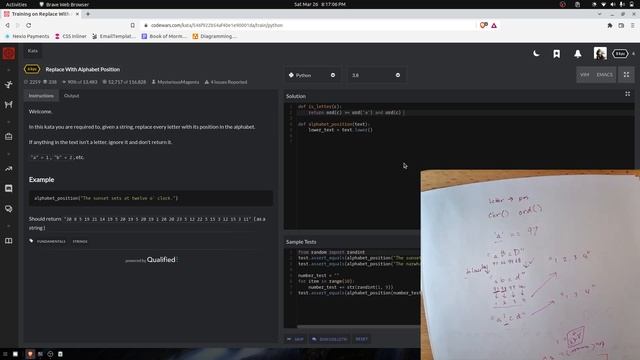Screen dimensions: 640x360
Task: Click the Kata breadcrumb label
Action: click(33, 51)
